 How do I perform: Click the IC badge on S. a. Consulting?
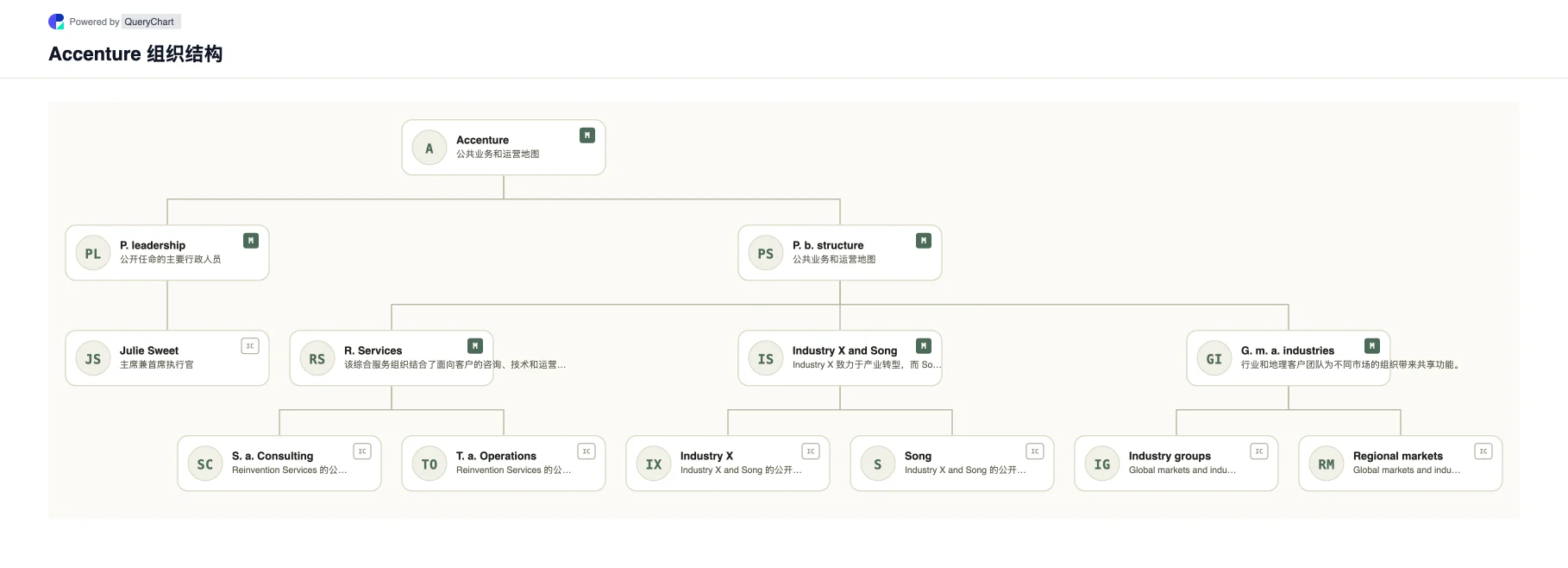click(362, 451)
